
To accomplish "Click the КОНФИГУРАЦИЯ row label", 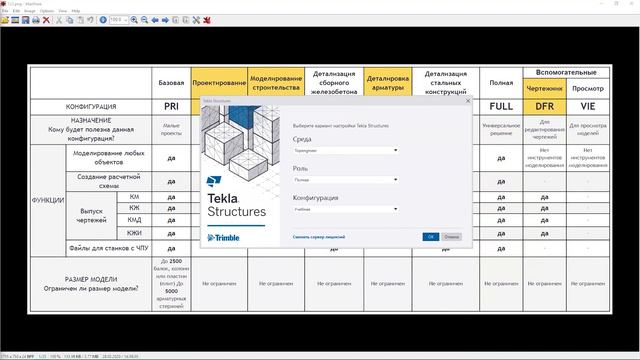I will (91, 107).
